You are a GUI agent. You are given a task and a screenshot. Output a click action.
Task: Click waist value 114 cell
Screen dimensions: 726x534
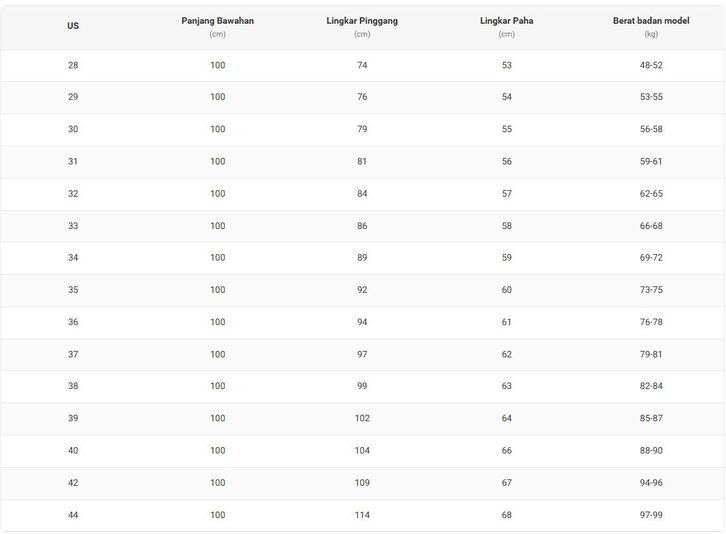point(362,515)
